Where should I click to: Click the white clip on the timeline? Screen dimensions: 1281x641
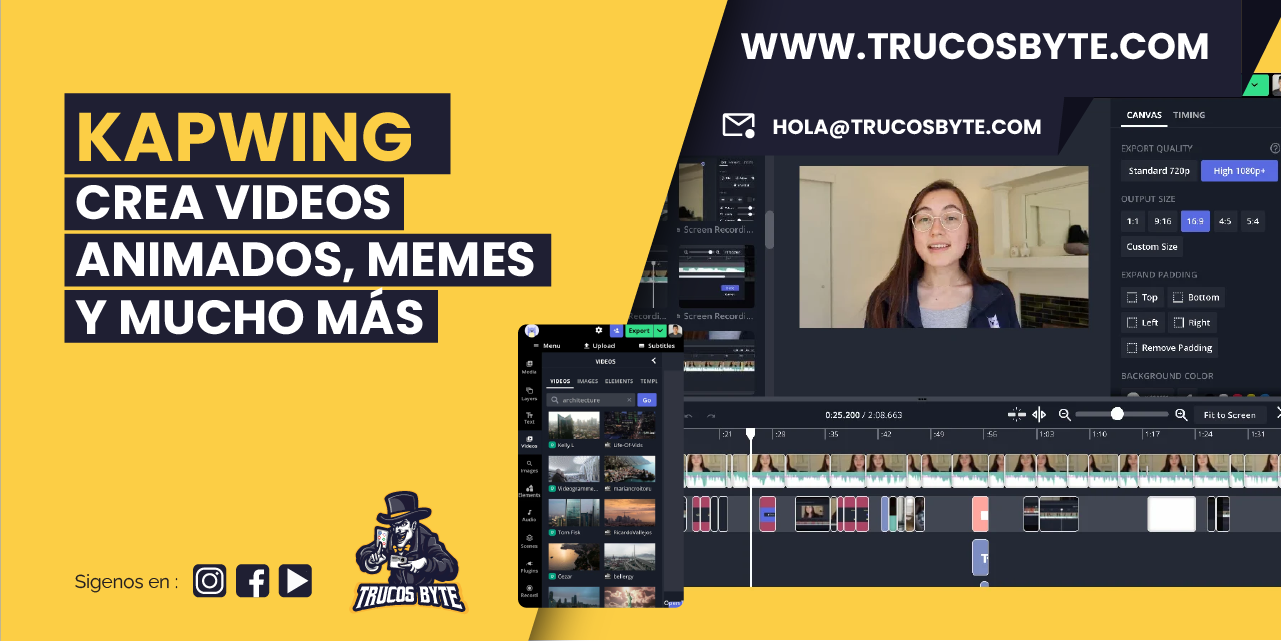coord(1171,514)
